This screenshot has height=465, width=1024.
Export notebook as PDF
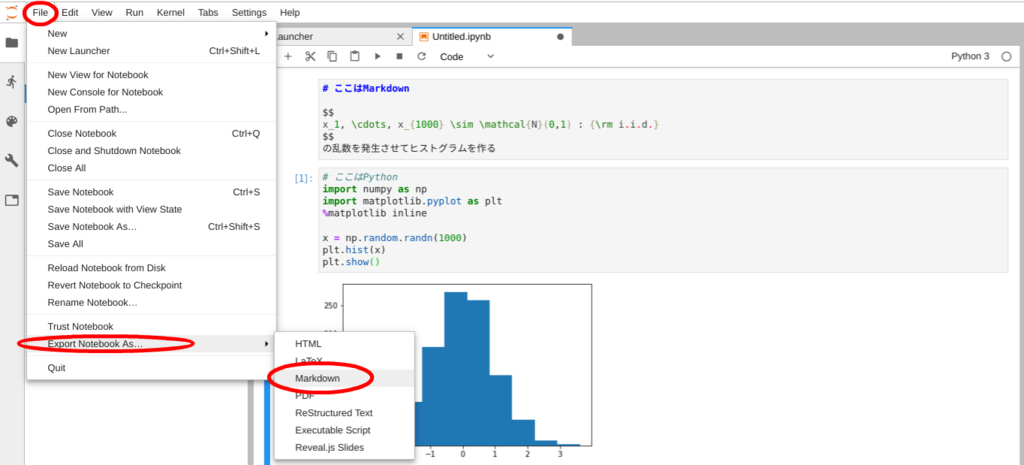point(344,395)
